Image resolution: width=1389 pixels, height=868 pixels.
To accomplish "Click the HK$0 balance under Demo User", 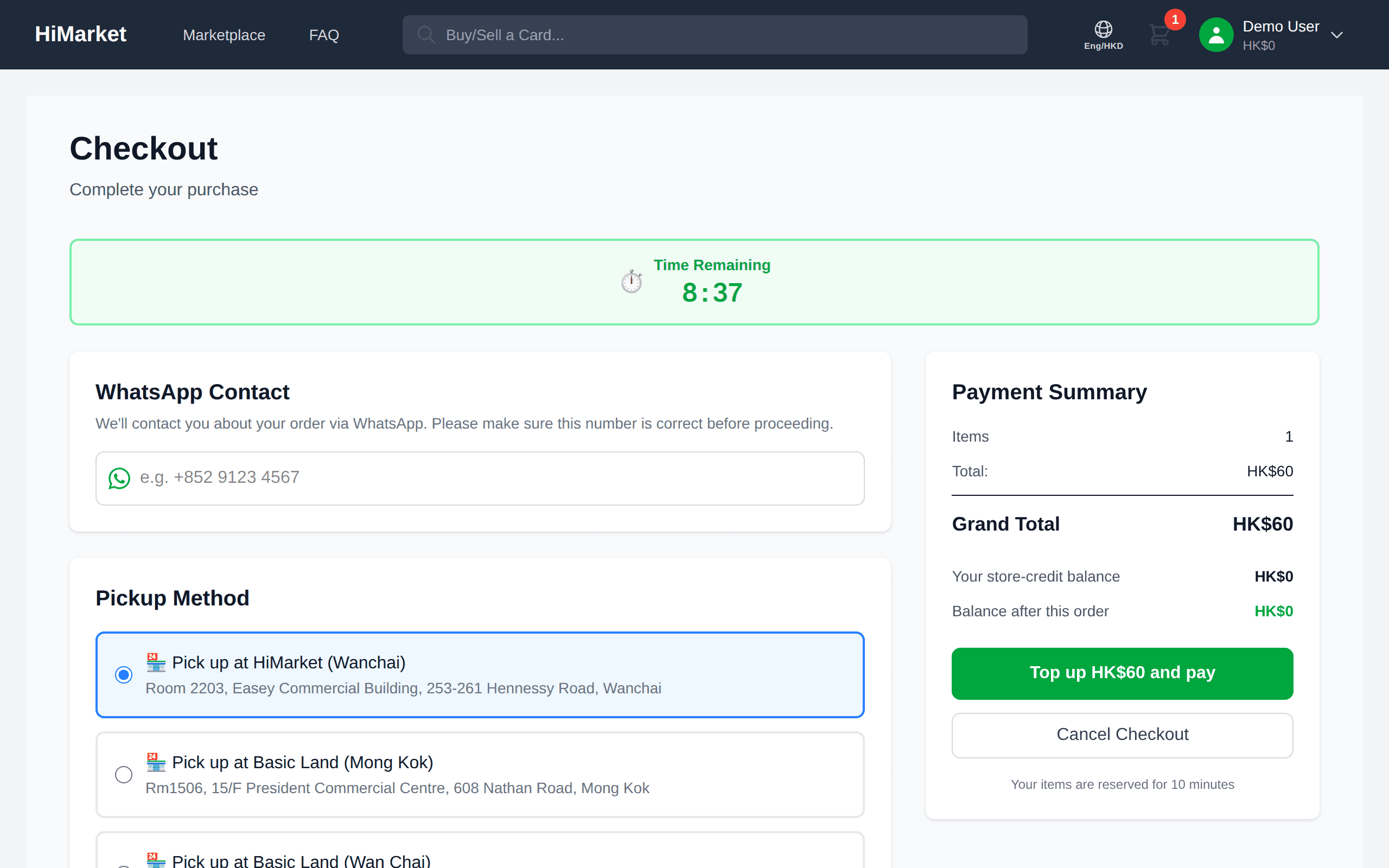I will point(1259,46).
